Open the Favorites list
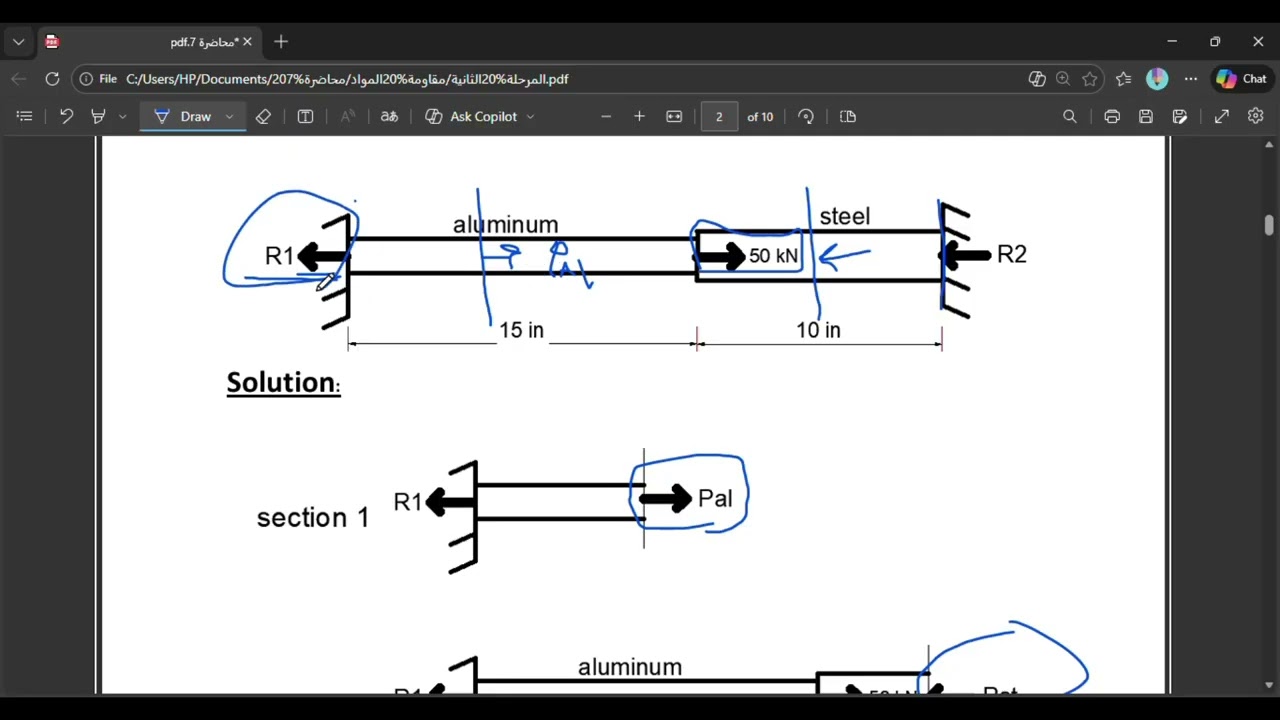 point(1124,79)
